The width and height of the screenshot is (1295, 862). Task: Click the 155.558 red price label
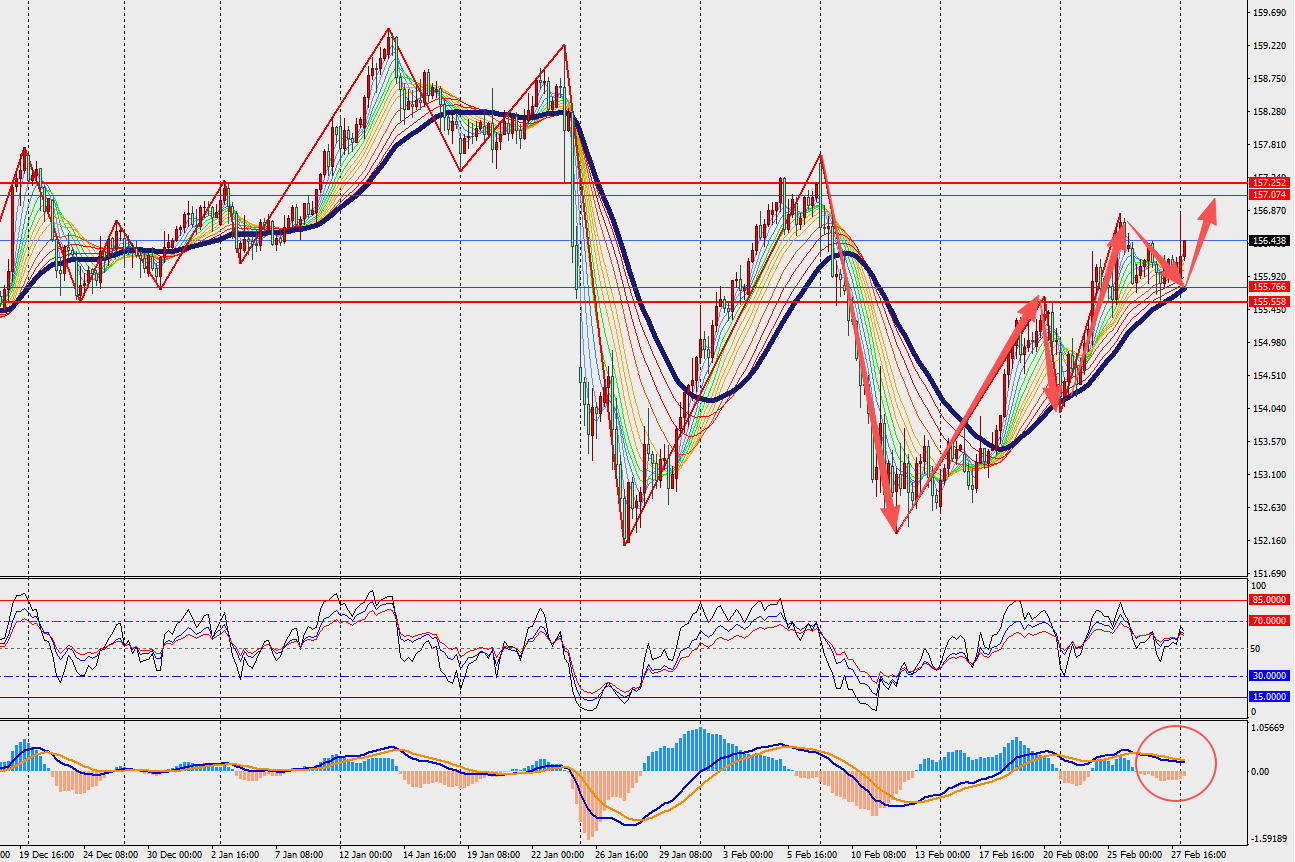tap(1270, 301)
